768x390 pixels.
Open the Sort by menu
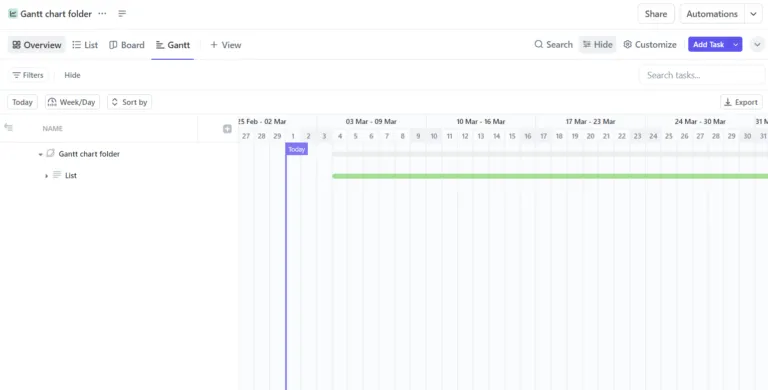click(129, 102)
